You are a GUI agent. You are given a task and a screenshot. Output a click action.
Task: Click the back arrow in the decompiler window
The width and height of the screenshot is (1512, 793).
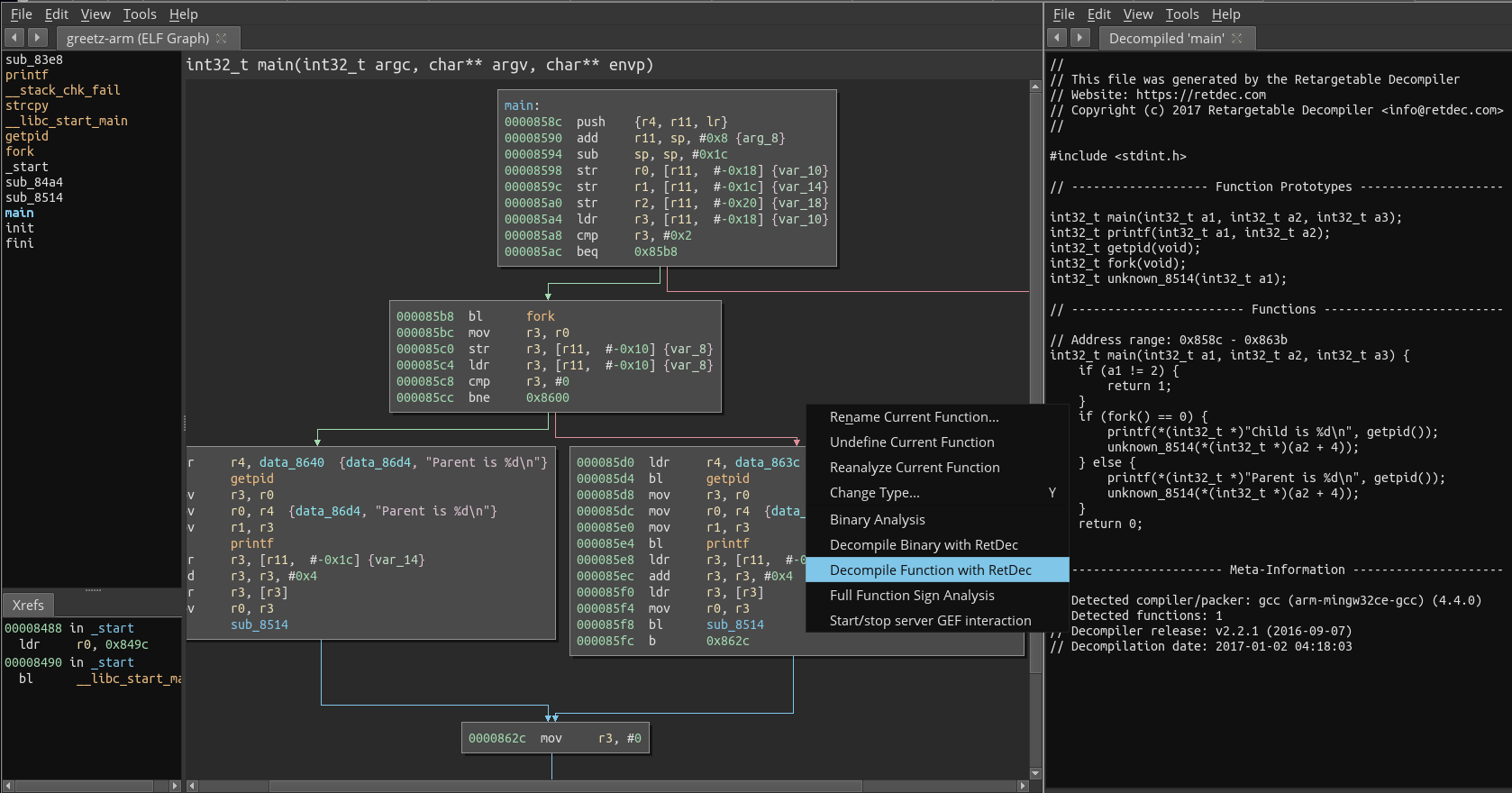pos(1057,37)
